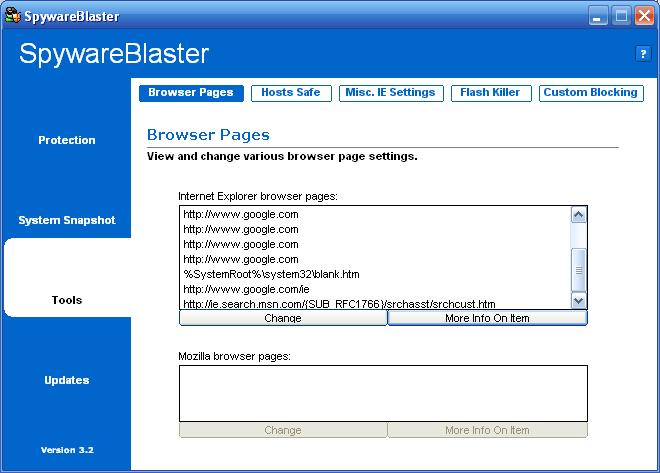Open the help question mark icon
Viewport: 660px width, 473px height.
643,54
